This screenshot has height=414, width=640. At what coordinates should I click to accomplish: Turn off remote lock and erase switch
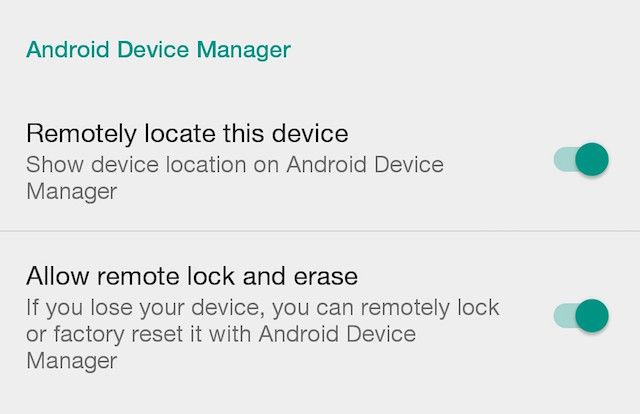pos(581,315)
